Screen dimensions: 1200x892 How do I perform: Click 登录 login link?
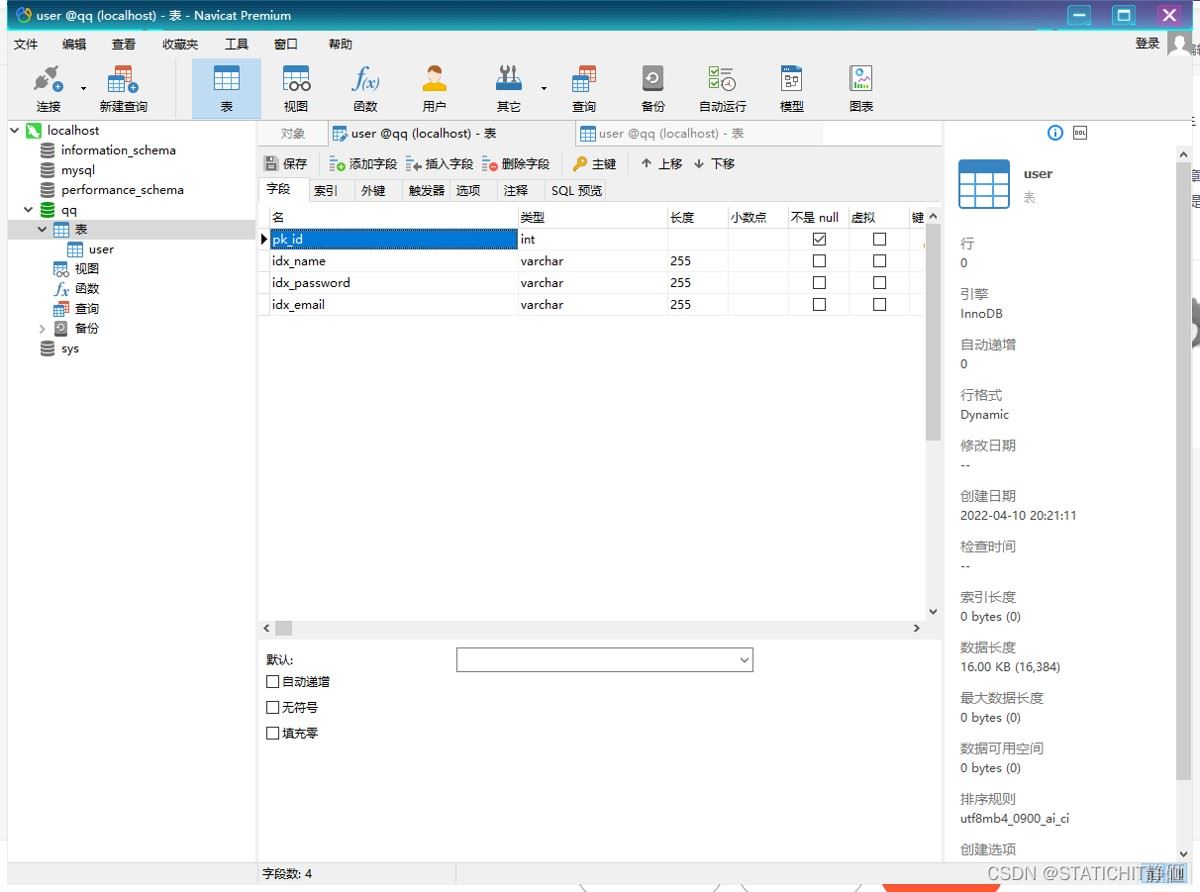pyautogui.click(x=1147, y=43)
